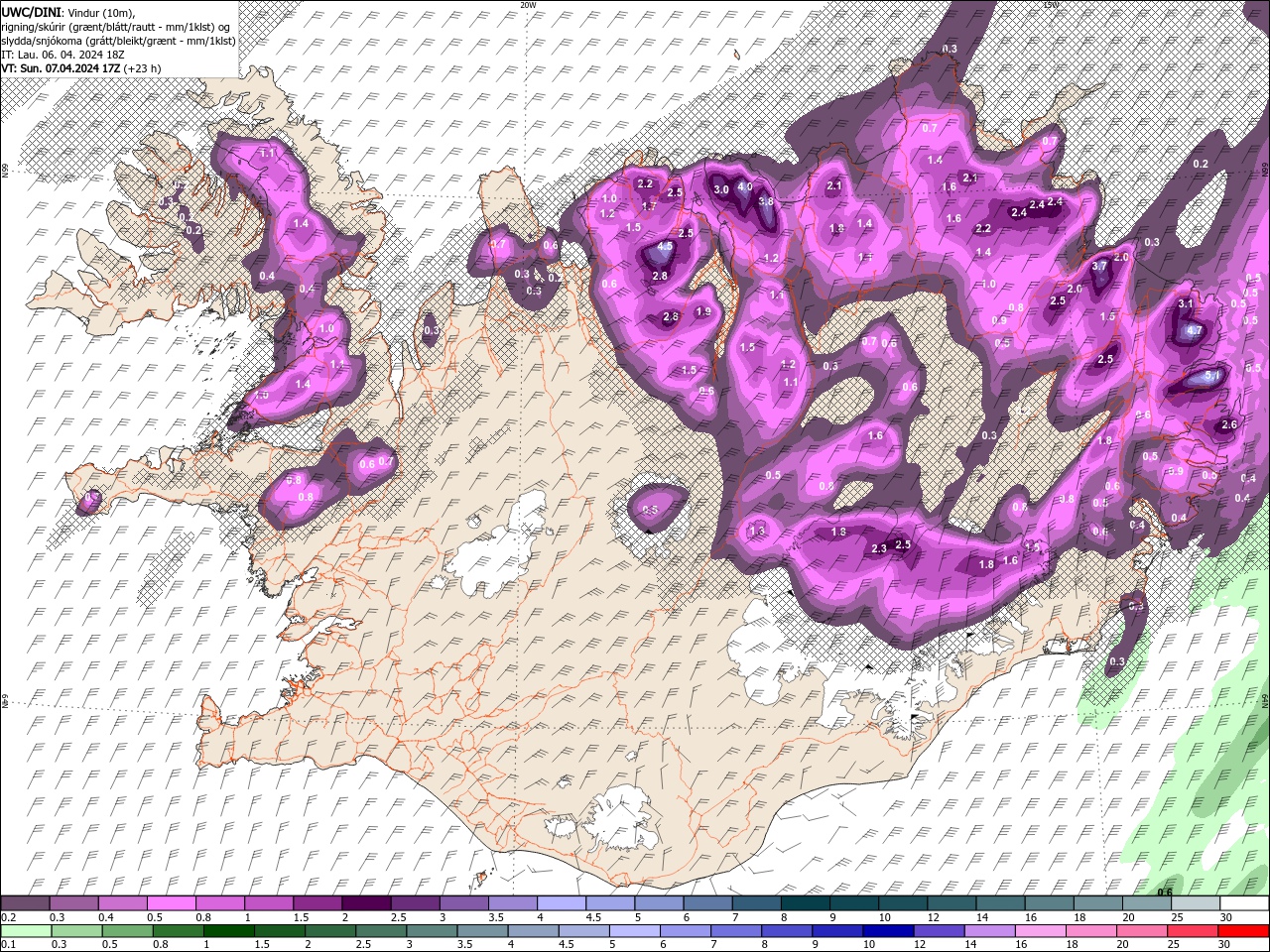The width and height of the screenshot is (1270, 952).
Task: Click the 15W longitude label
Action: (1051, 4)
